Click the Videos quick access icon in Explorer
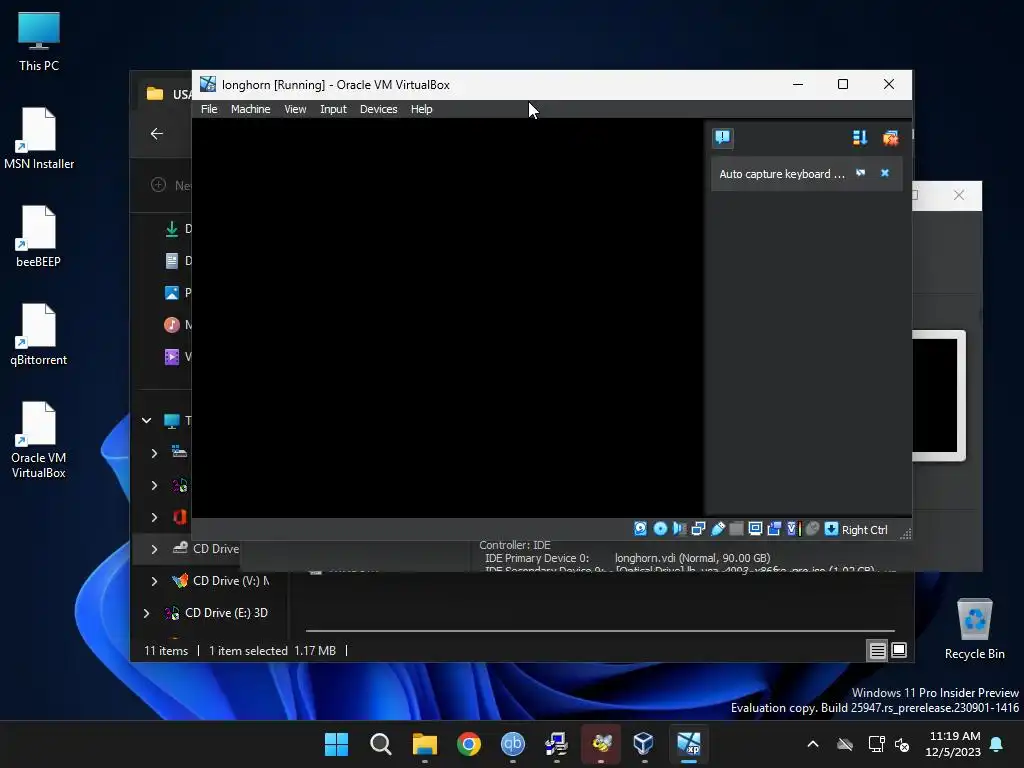This screenshot has width=1024, height=768. (172, 357)
